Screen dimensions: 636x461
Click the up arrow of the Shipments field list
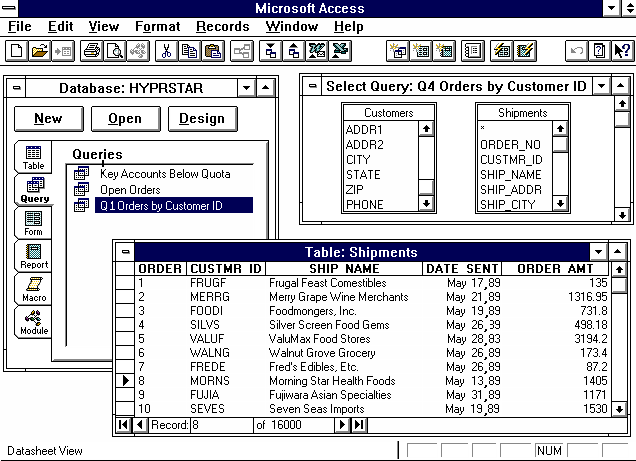(x=560, y=129)
